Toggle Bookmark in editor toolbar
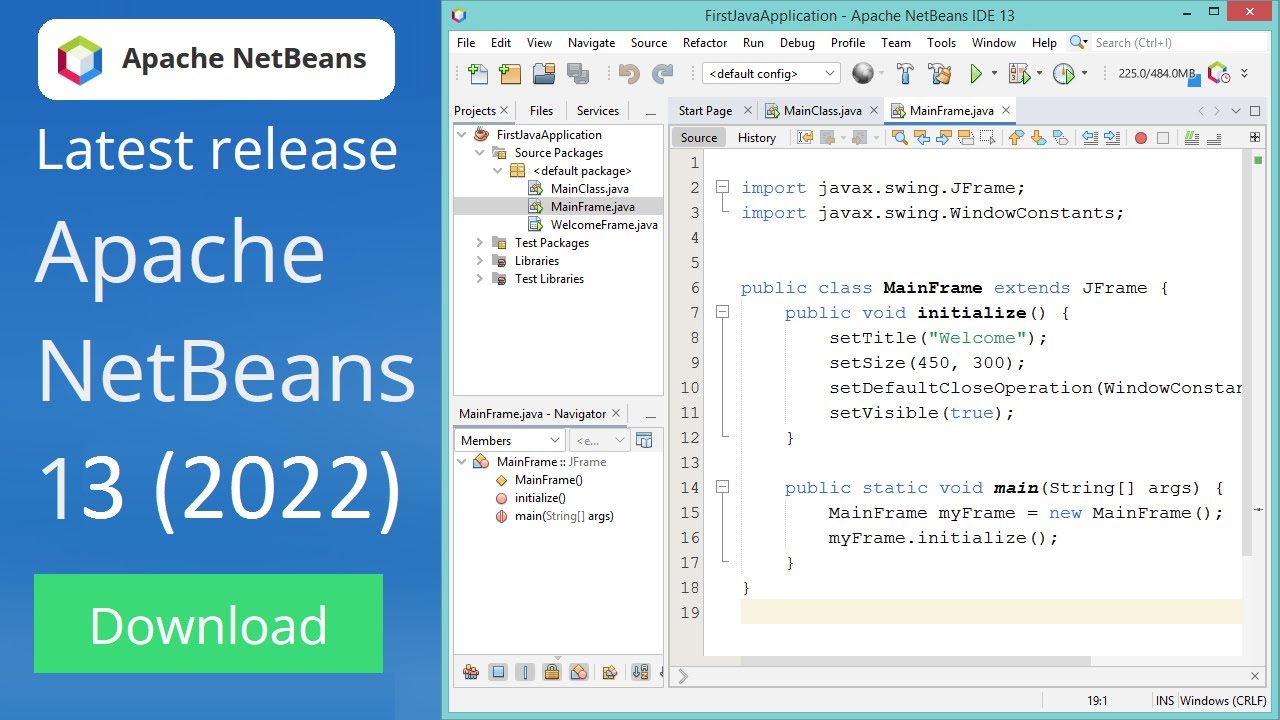This screenshot has width=1280, height=720. pos(1060,138)
